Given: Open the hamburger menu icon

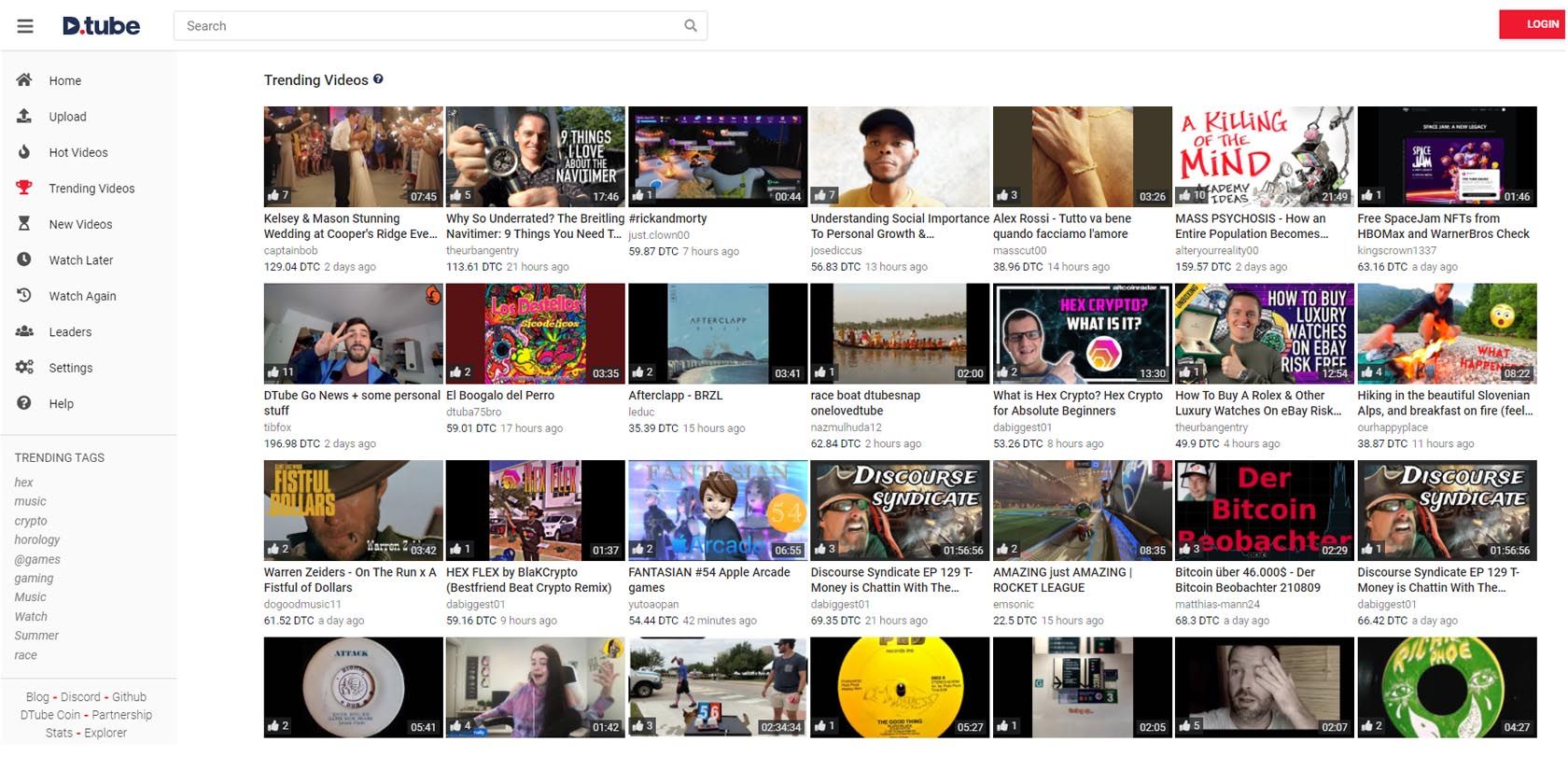Looking at the screenshot, I should (25, 26).
